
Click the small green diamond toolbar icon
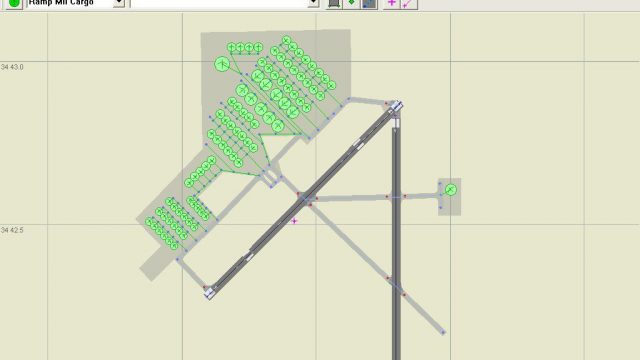[x=351, y=3]
